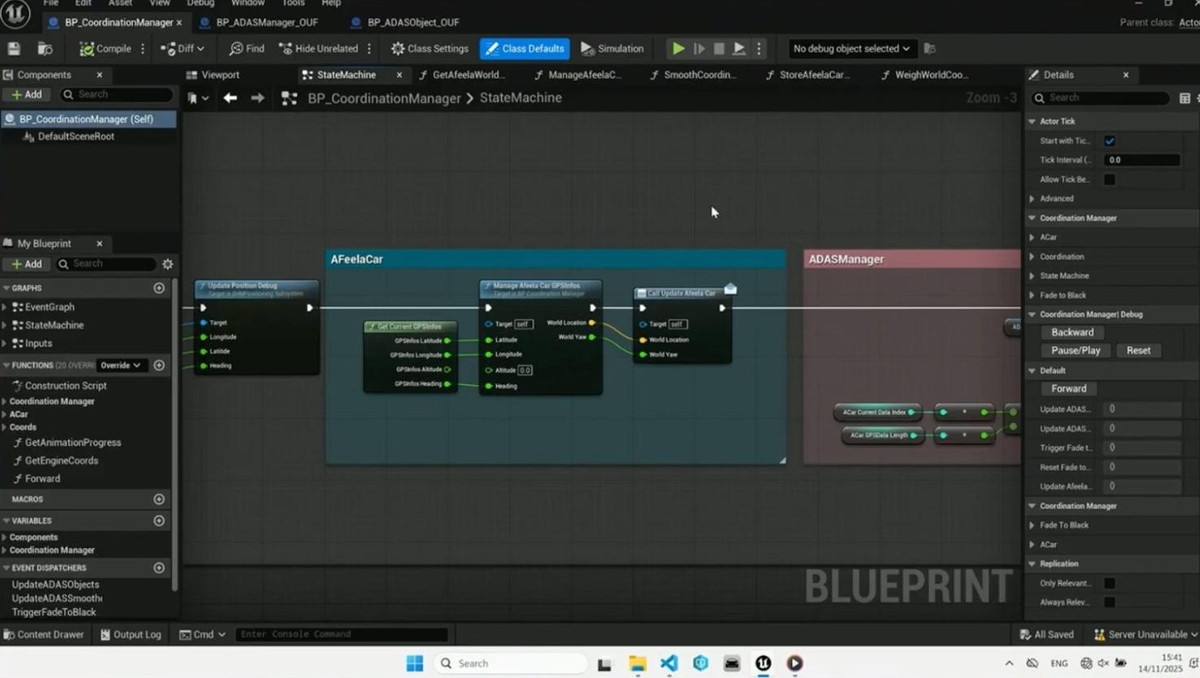1200x678 pixels.
Task: Click the Save blueprint icon
Action: click(x=14, y=48)
